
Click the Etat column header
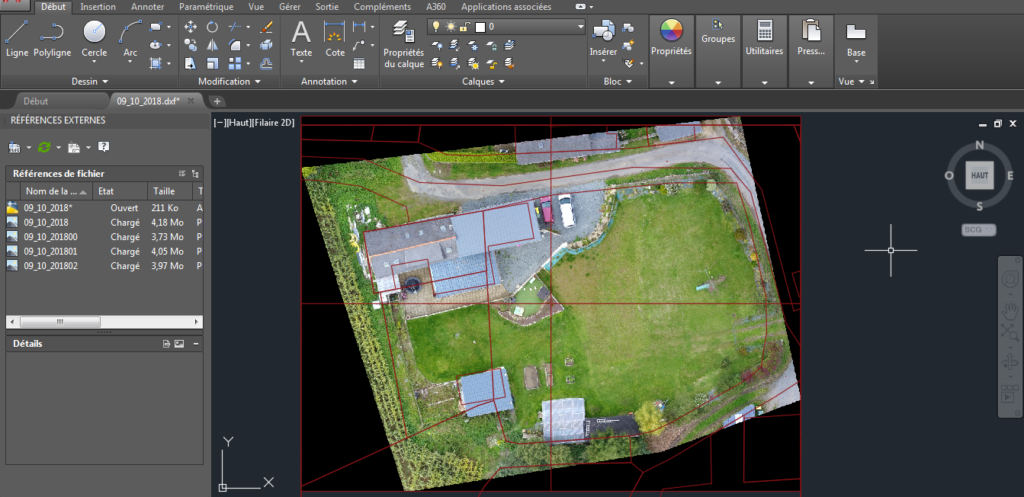pos(120,191)
